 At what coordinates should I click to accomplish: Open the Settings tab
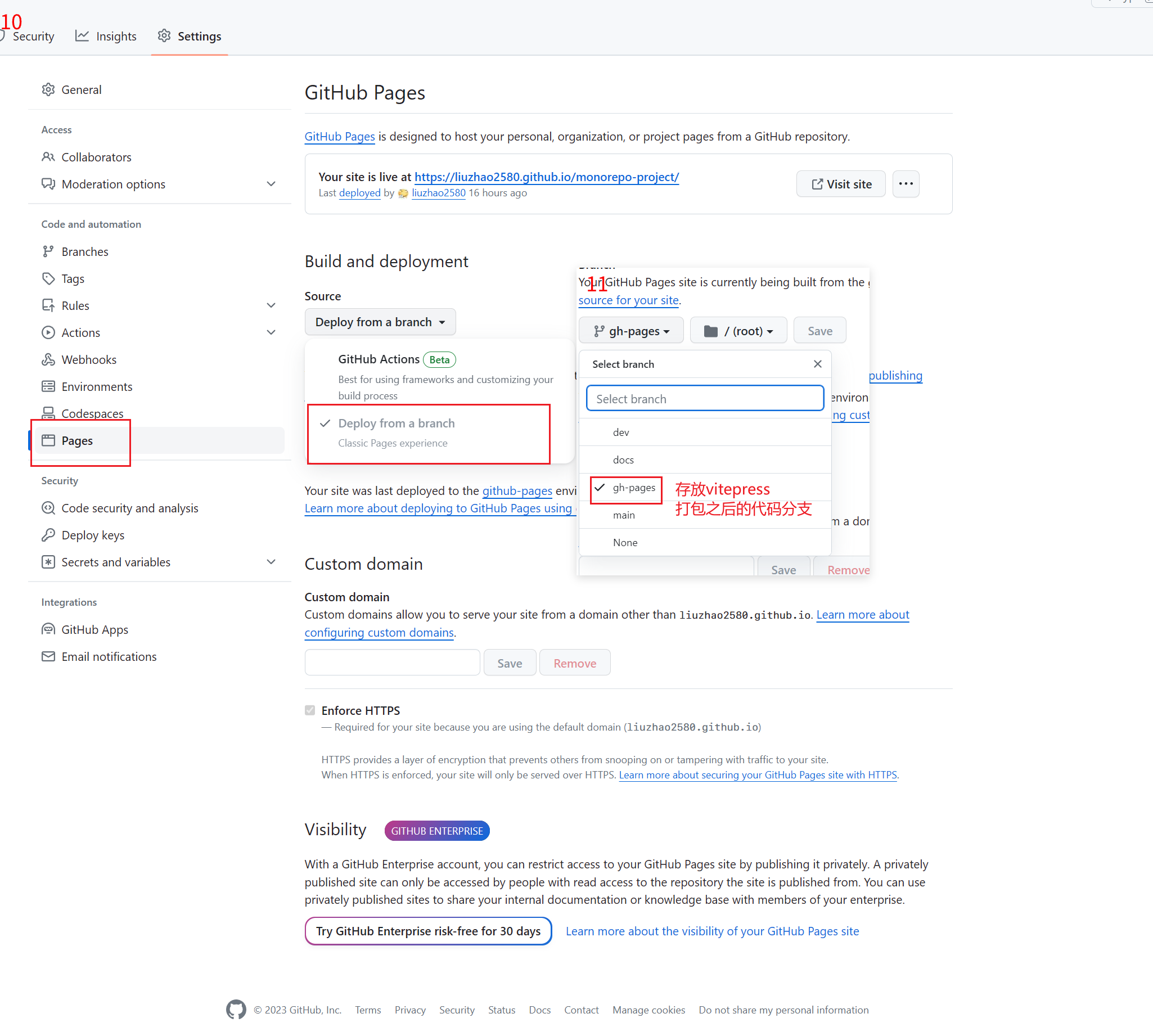tap(190, 36)
